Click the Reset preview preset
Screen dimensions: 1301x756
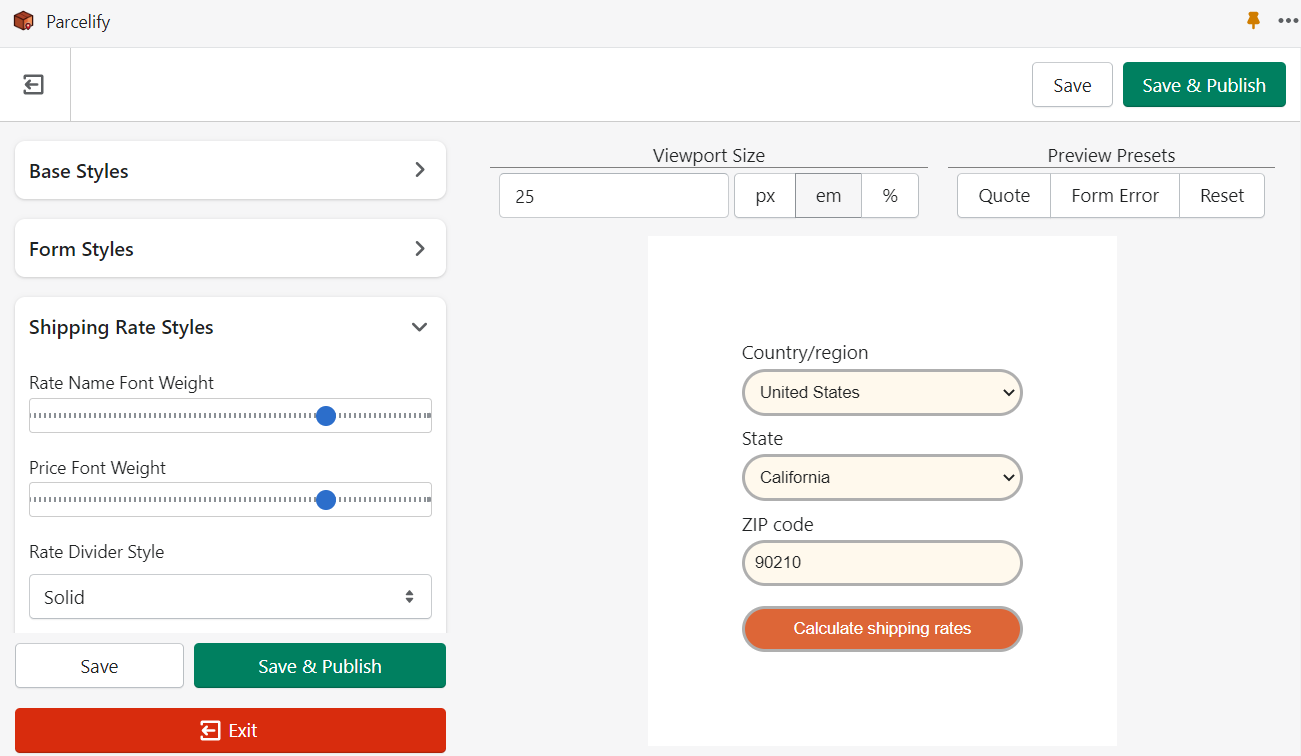point(1222,196)
